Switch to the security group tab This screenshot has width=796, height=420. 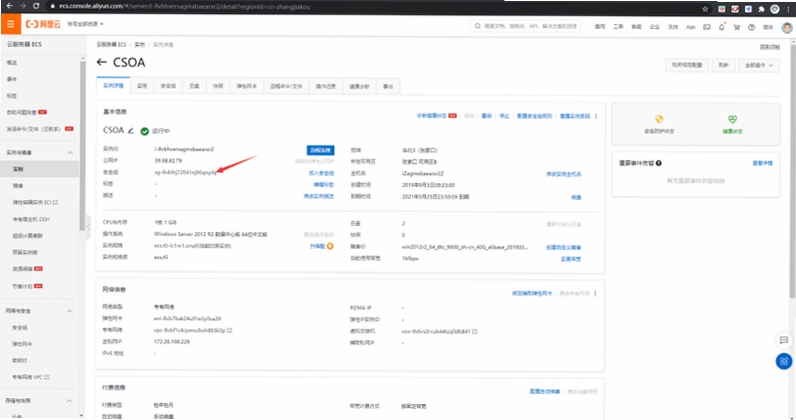168,86
